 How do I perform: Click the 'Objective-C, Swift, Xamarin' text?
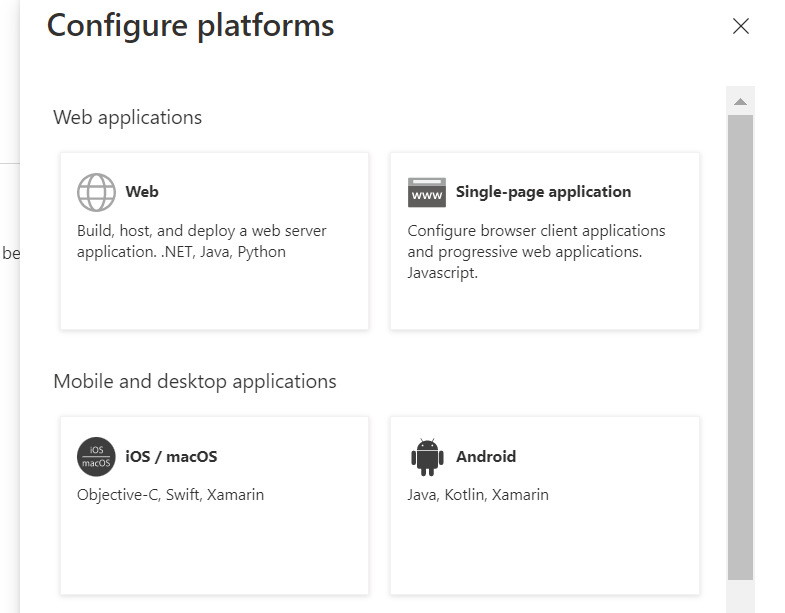tap(170, 494)
